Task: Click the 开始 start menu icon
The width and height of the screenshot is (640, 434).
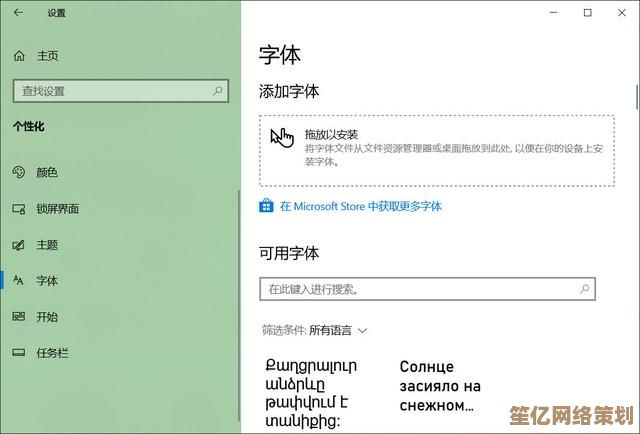Action: coord(18,317)
